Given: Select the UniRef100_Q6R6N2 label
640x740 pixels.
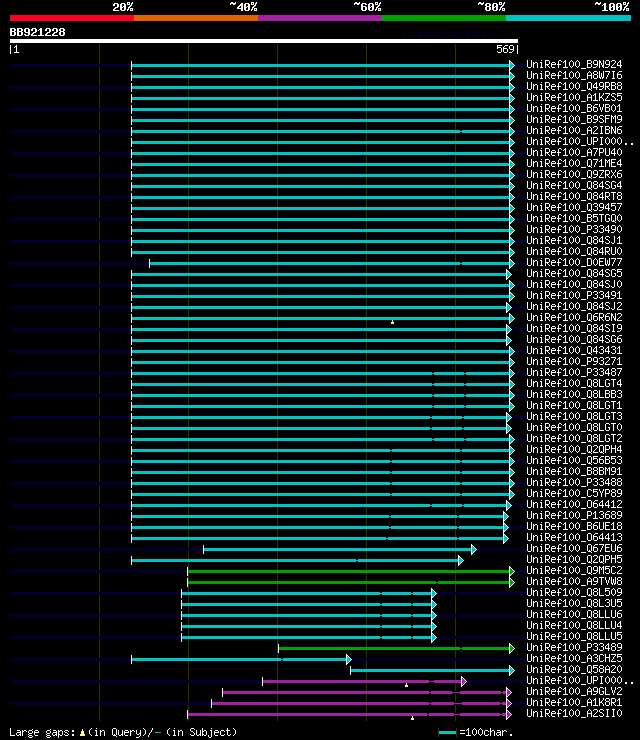Looking at the screenshot, I should [574, 317].
